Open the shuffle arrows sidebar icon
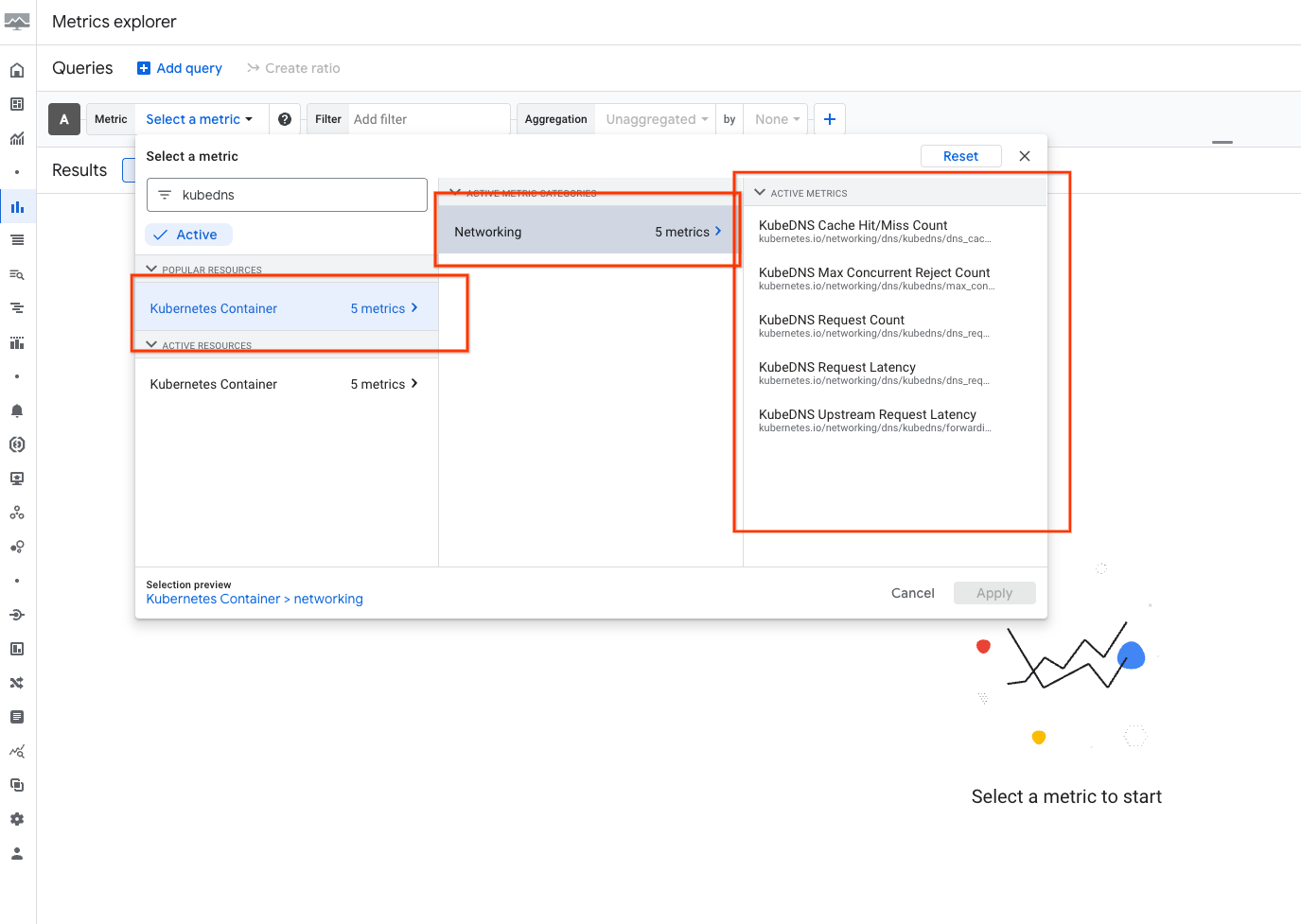The image size is (1301, 924). 17,683
